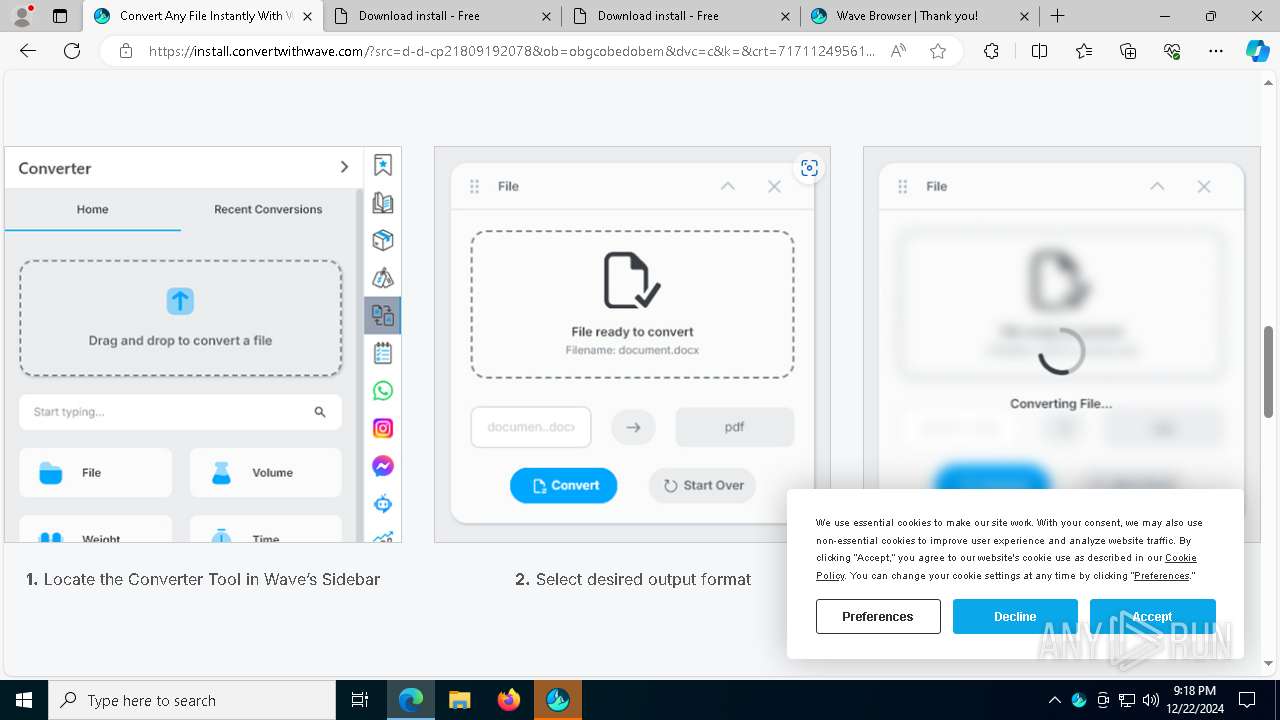
Task: Click the Start Over button
Action: (703, 485)
